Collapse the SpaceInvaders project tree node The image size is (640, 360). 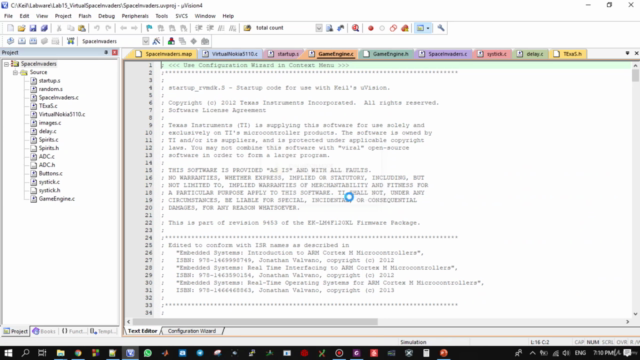(x=7, y=64)
